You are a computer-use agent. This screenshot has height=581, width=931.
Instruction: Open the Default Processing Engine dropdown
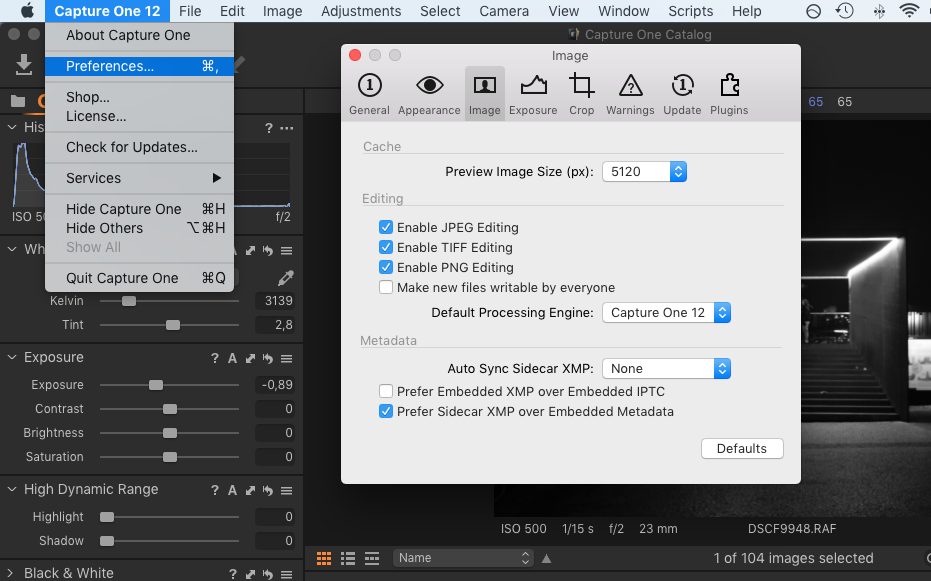(666, 312)
